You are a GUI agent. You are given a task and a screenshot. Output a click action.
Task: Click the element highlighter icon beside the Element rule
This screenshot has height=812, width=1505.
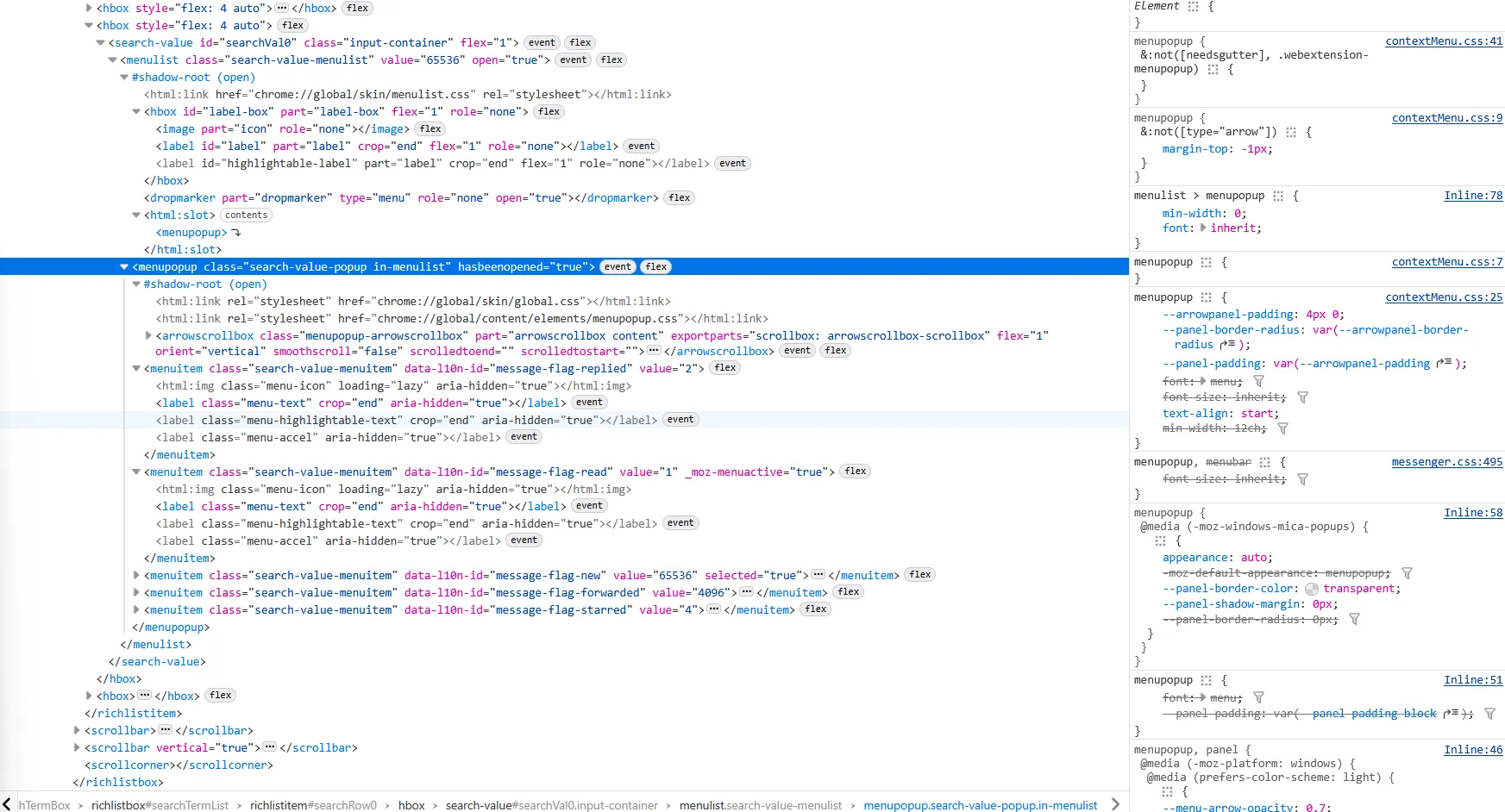(1193, 6)
